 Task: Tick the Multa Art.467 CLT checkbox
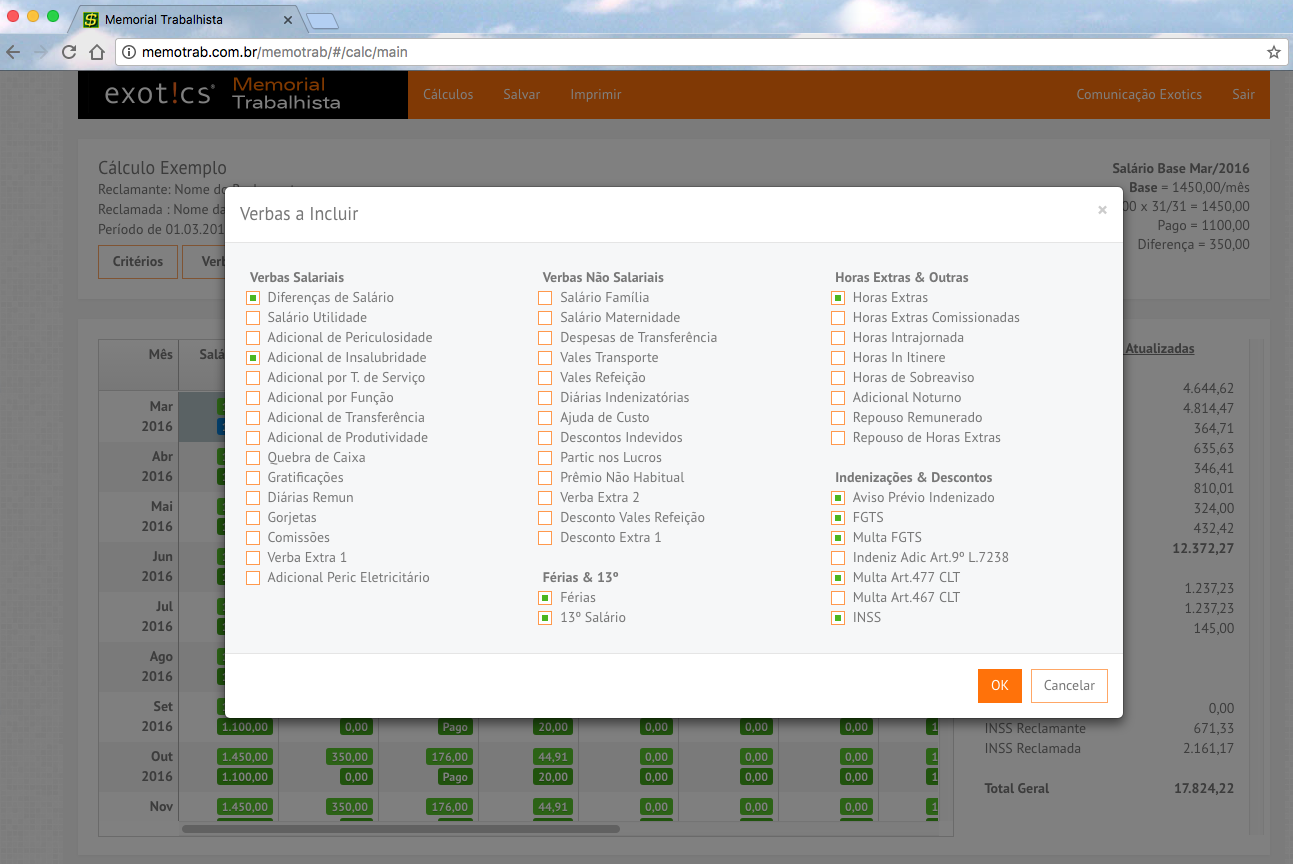click(838, 598)
